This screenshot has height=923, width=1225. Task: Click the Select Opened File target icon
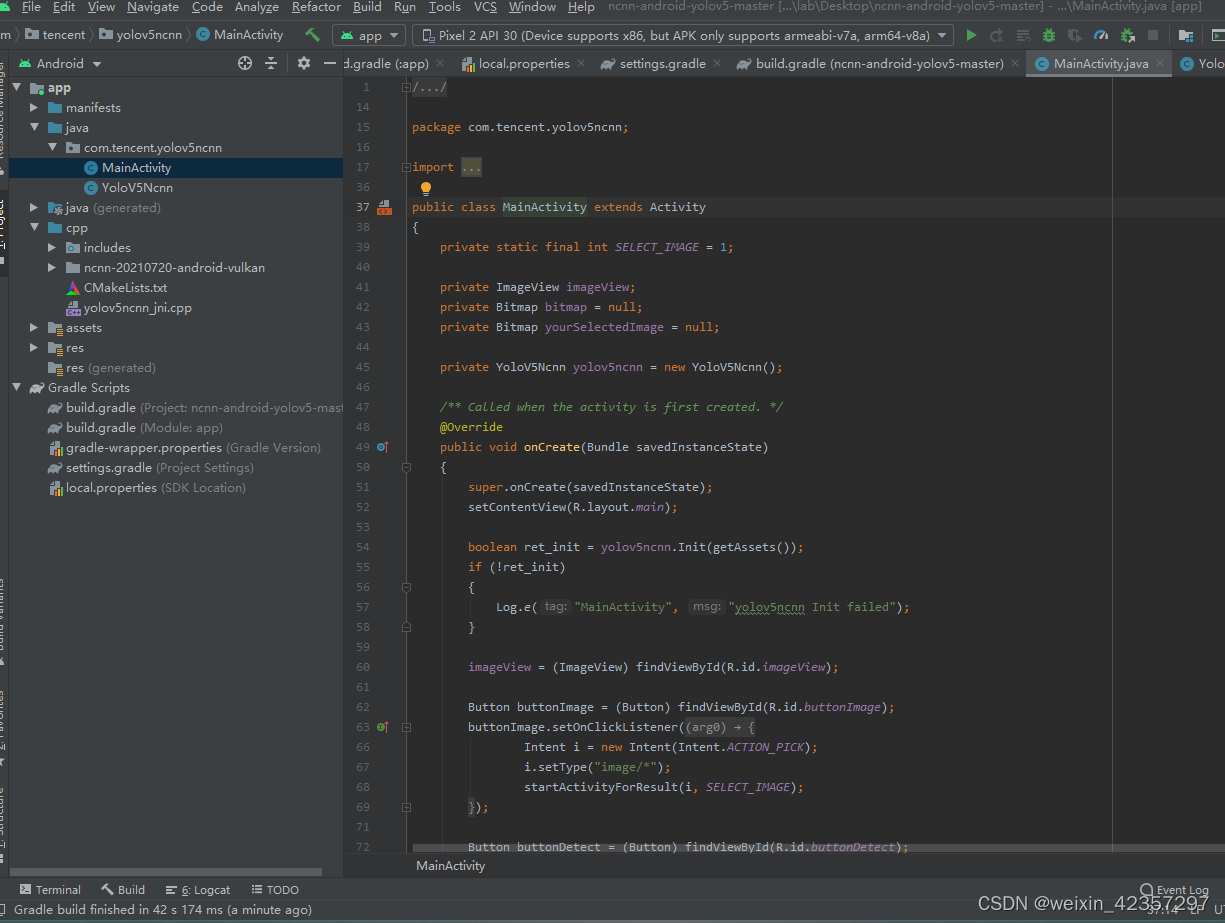tap(245, 63)
